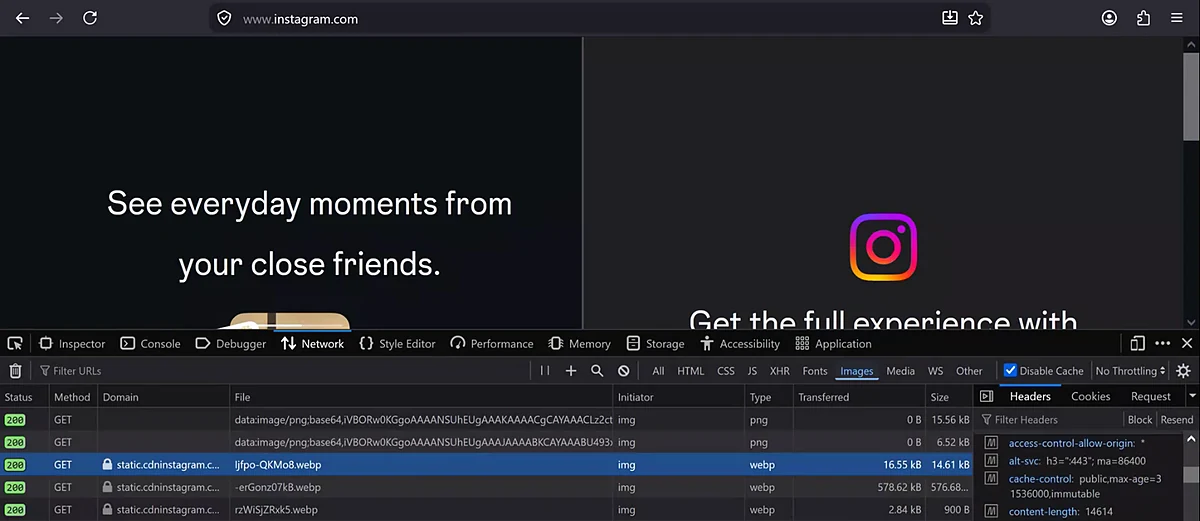Toggle responsive design mode icon
Viewport: 1200px width, 521px height.
[x=1138, y=343]
